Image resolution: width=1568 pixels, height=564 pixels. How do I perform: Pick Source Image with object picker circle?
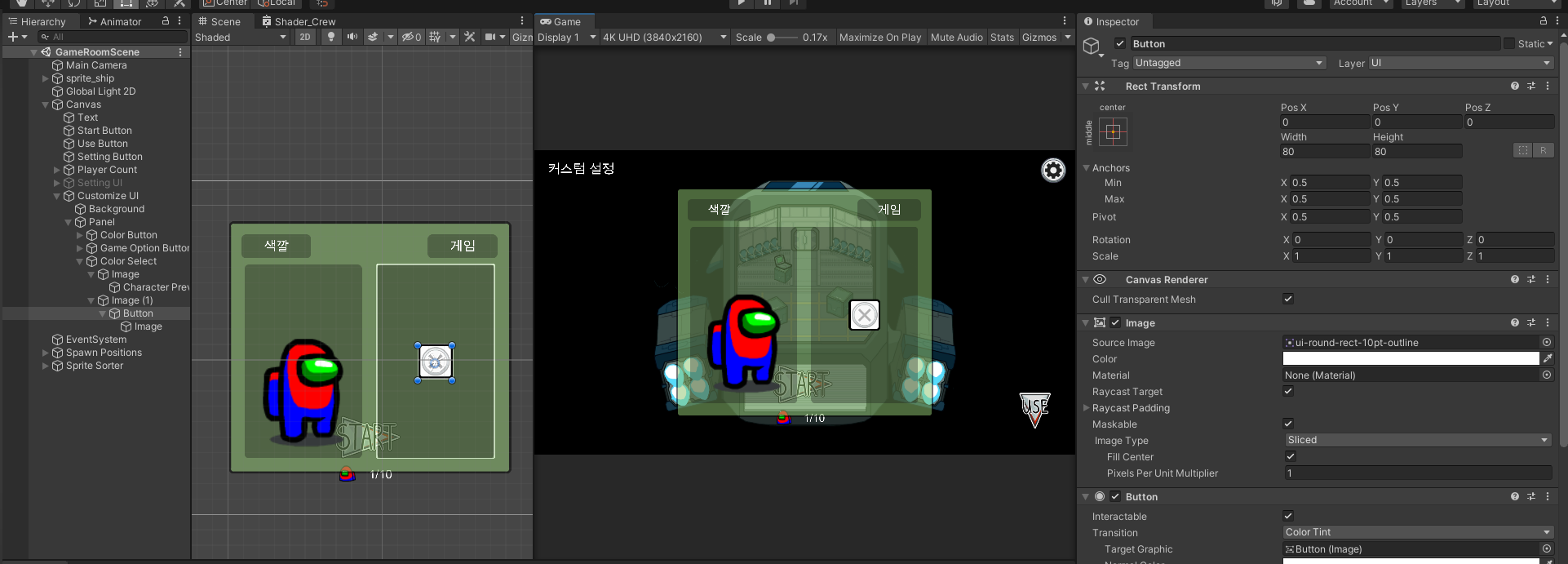[1547, 342]
